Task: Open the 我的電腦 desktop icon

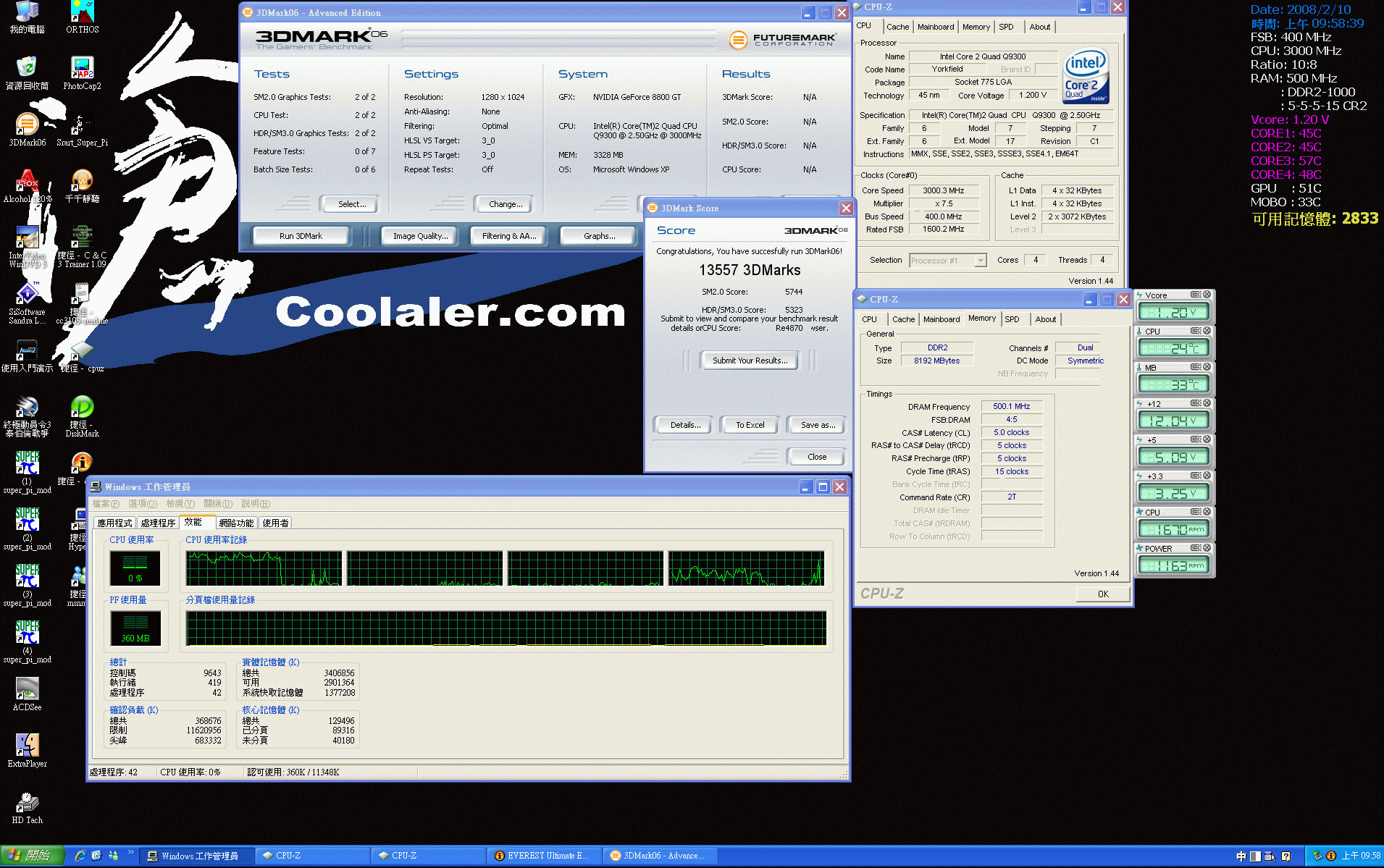Action: [27, 17]
